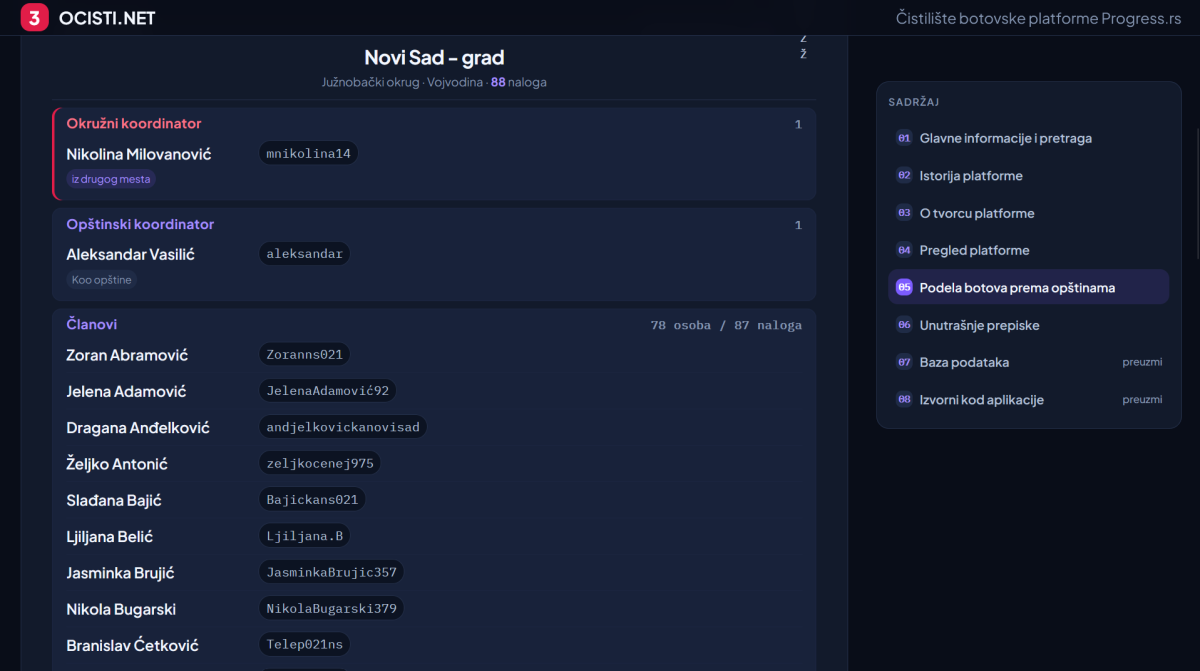Select the member Jasminka Brujić
This screenshot has width=1200, height=671.
pyautogui.click(x=121, y=573)
